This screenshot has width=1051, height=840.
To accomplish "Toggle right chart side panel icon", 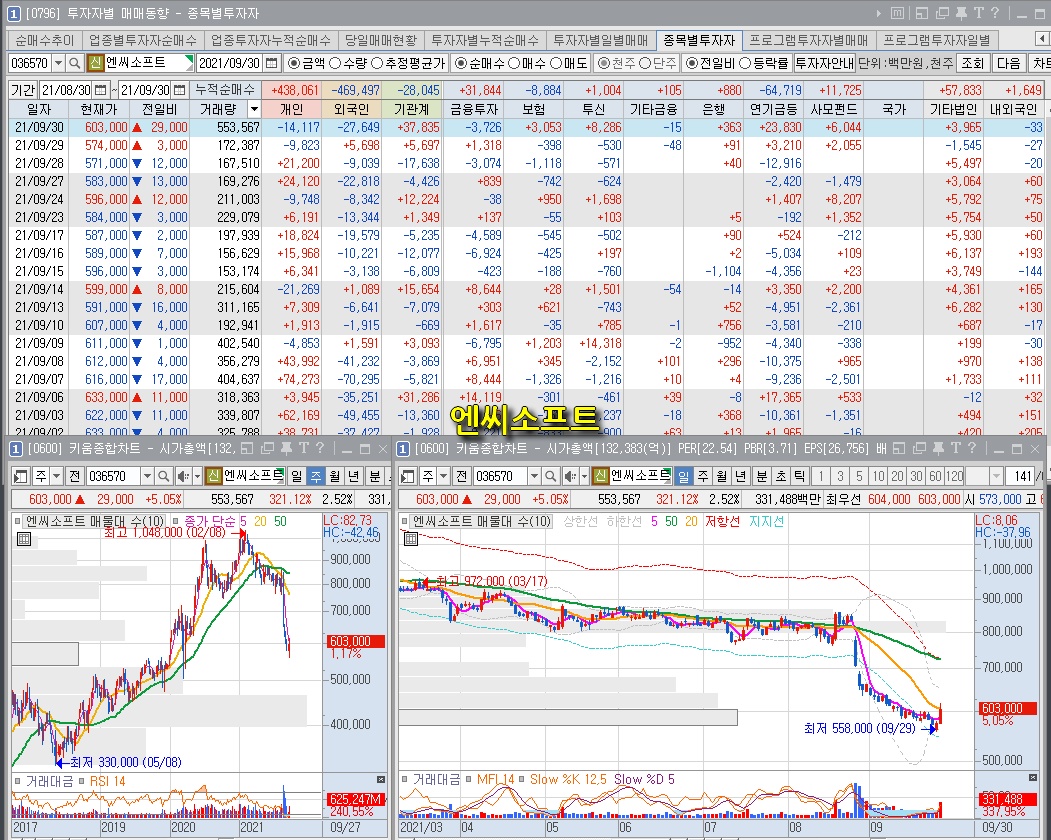I will point(407,476).
